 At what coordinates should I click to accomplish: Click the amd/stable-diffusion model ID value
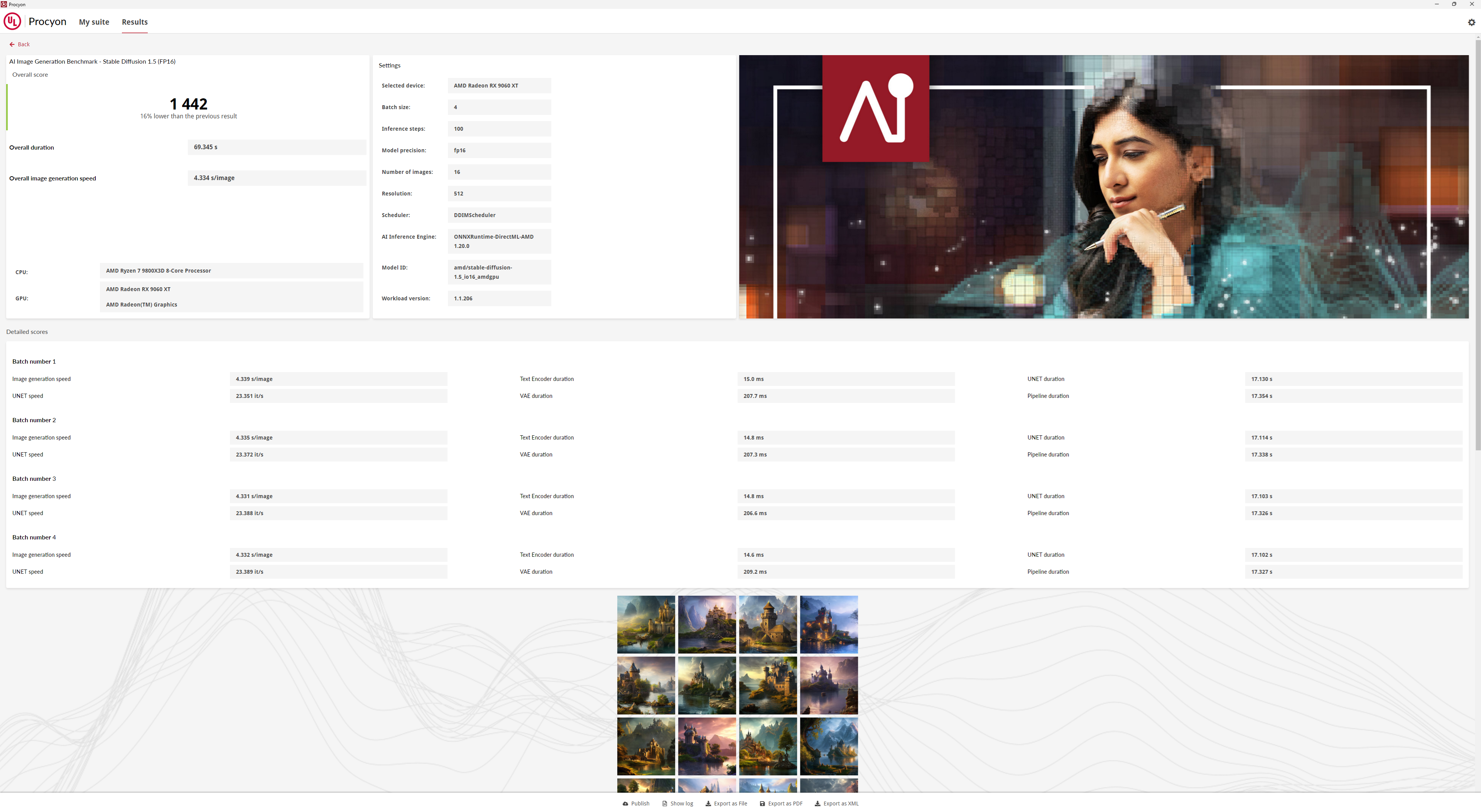499,272
